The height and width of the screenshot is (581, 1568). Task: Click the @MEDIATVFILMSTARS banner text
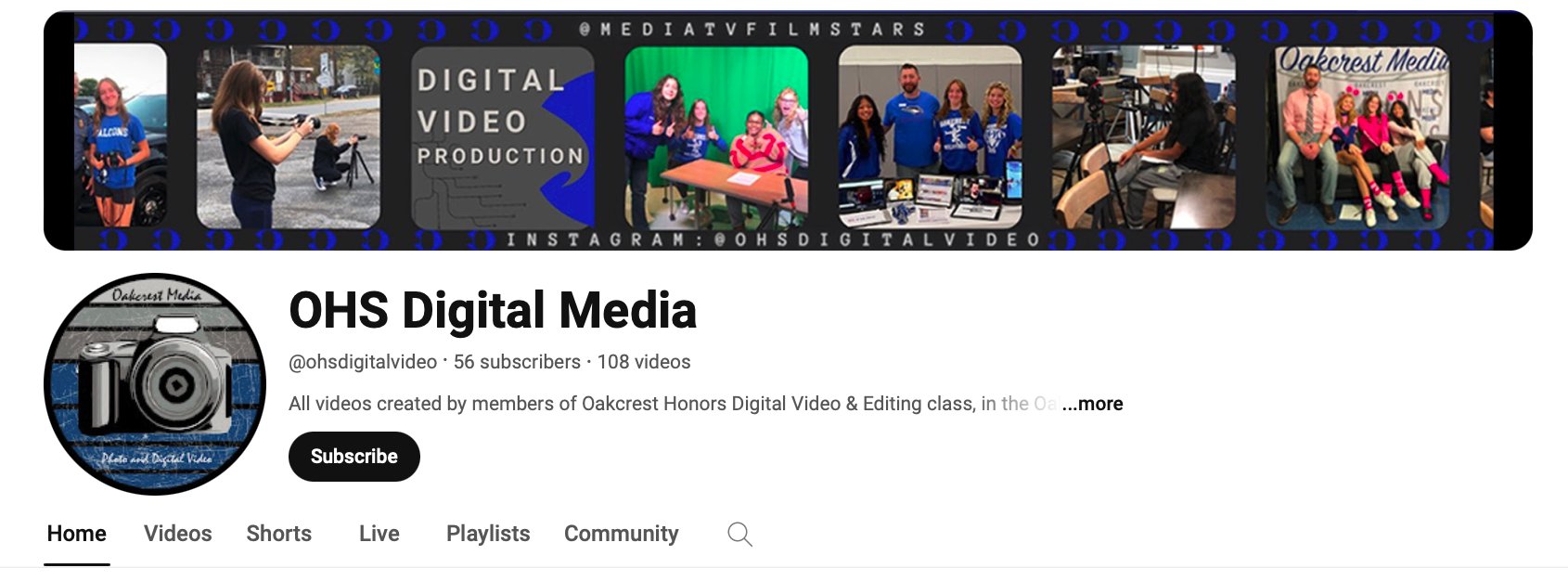tap(752, 30)
